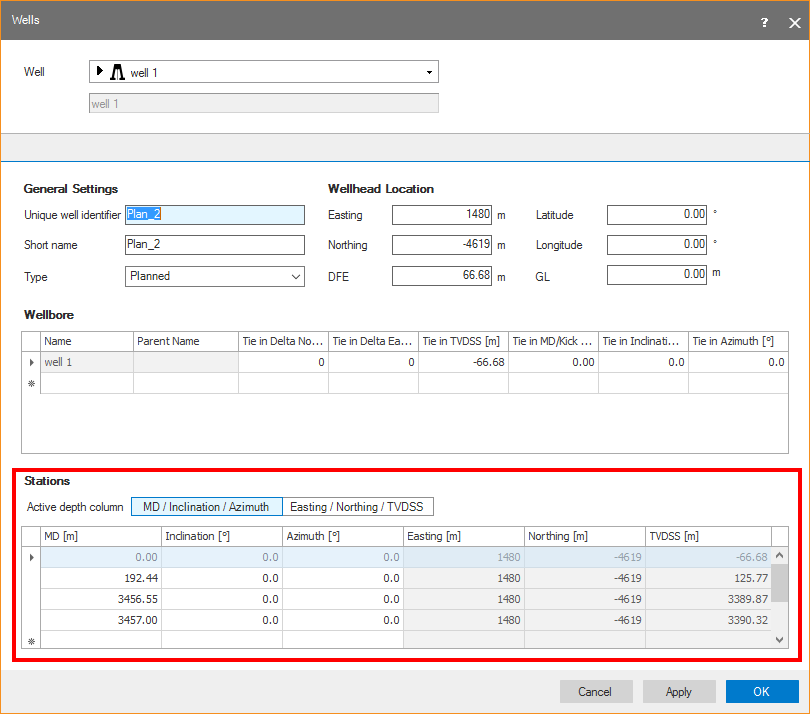This screenshot has height=714, width=810.
Task: Select the well 1 wellbore row indicator
Action: 31,362
